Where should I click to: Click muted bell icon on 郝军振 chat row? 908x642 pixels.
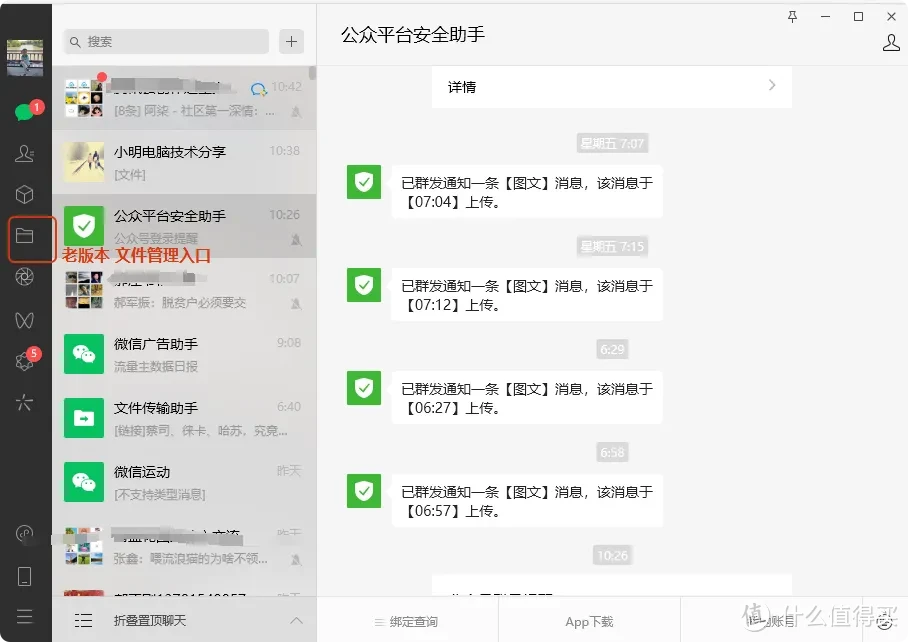click(296, 303)
